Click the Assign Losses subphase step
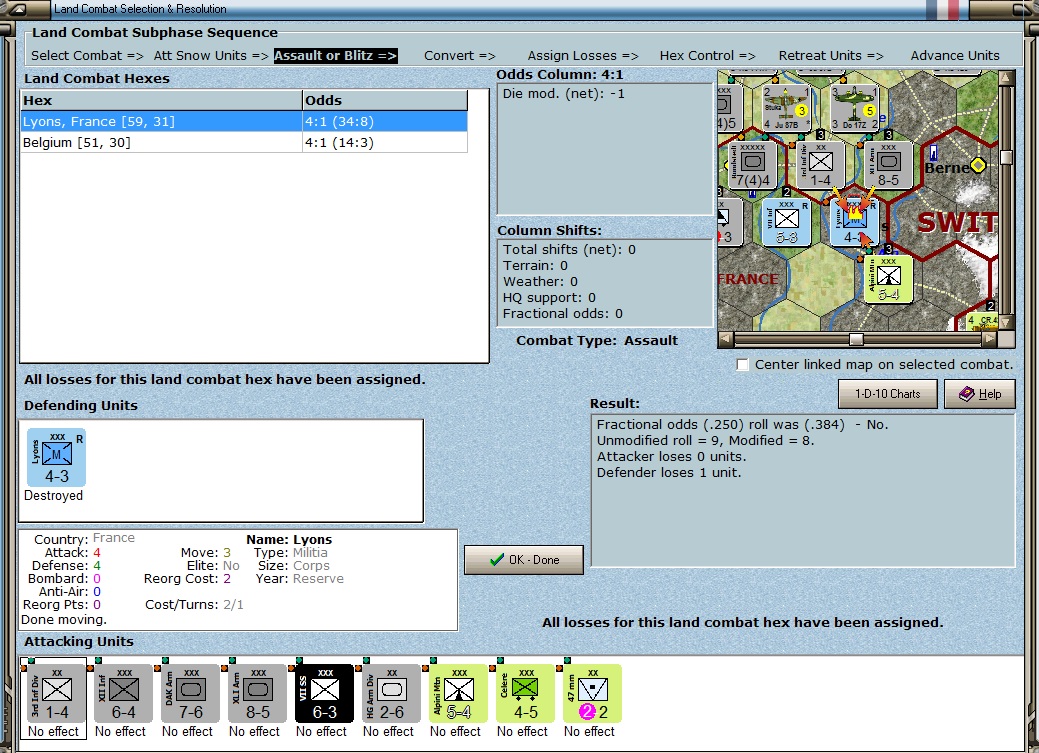This screenshot has width=1039, height=753. [x=583, y=56]
